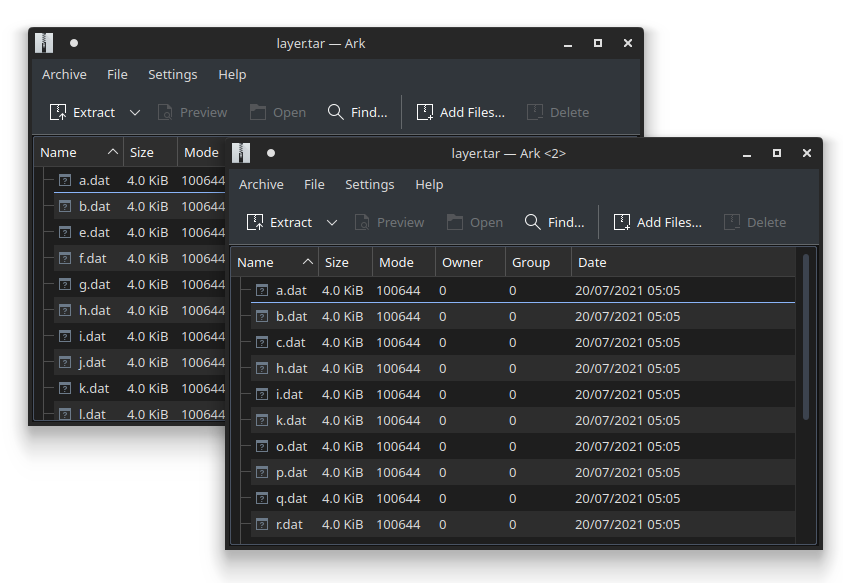Viewport: 843px width, 583px height.
Task: Click keep-above dot in Ark <2> title bar
Action: [271, 153]
